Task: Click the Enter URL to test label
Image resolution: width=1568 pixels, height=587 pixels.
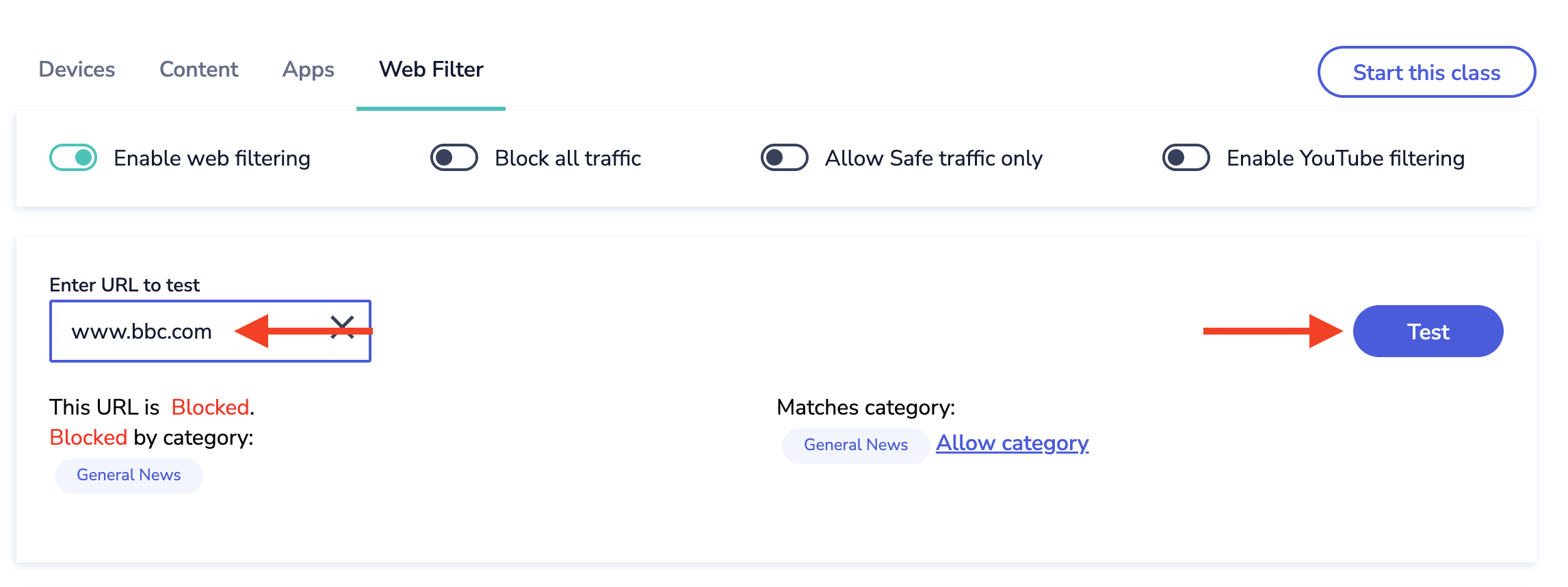Action: pyautogui.click(x=125, y=285)
